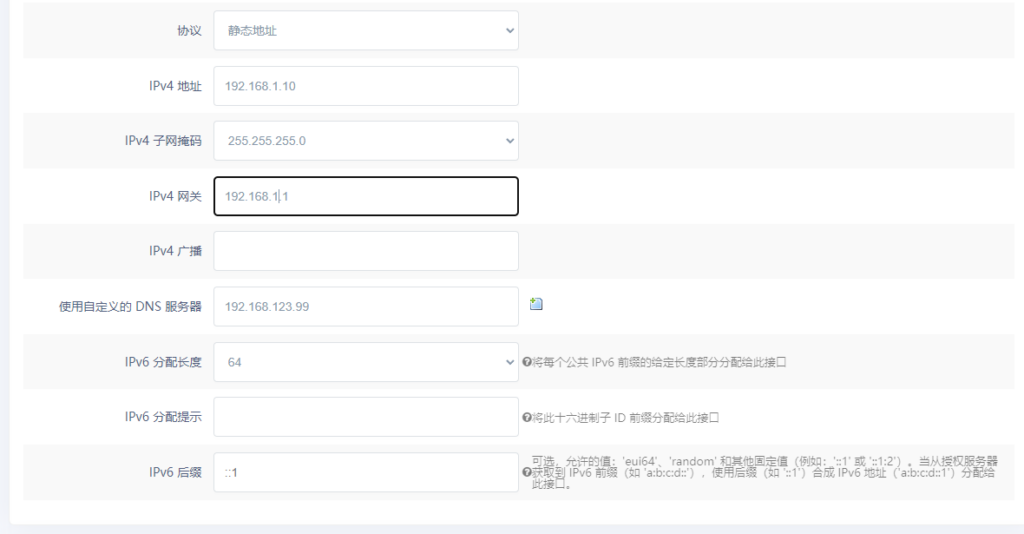
Task: Open the IPv6 分配长度 dropdown
Action: (x=366, y=362)
